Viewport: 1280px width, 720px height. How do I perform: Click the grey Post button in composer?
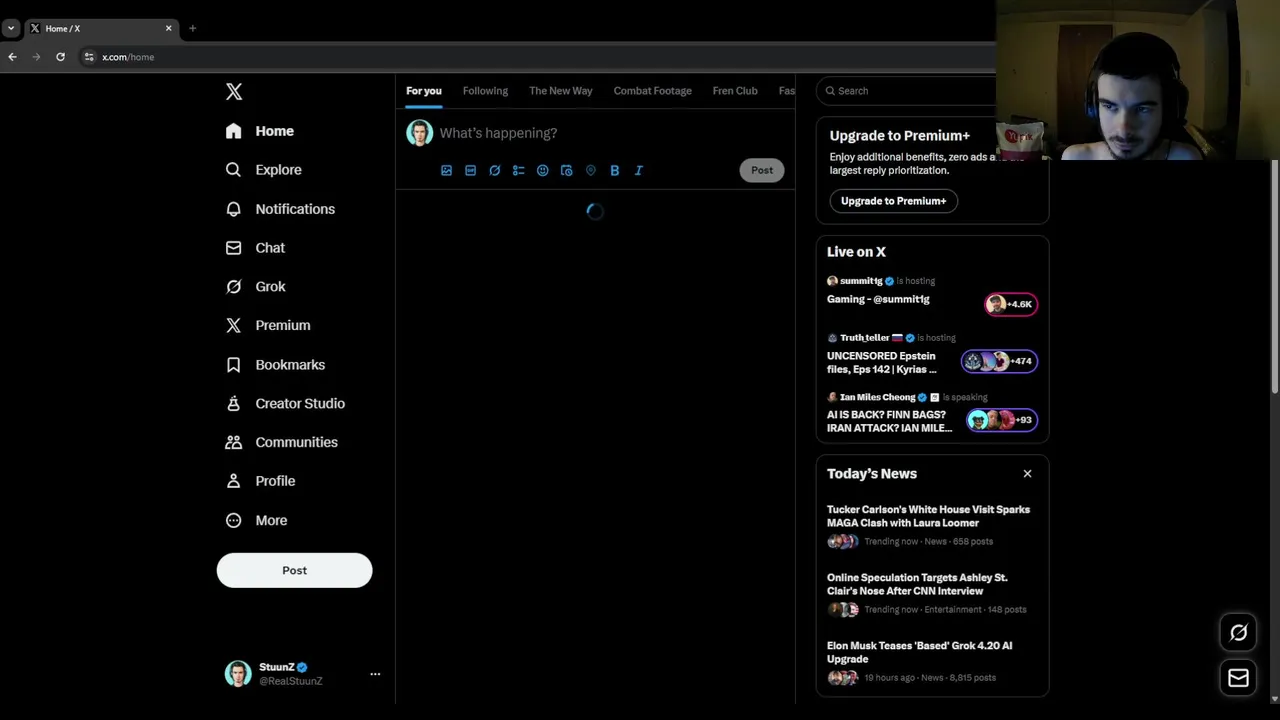point(762,170)
